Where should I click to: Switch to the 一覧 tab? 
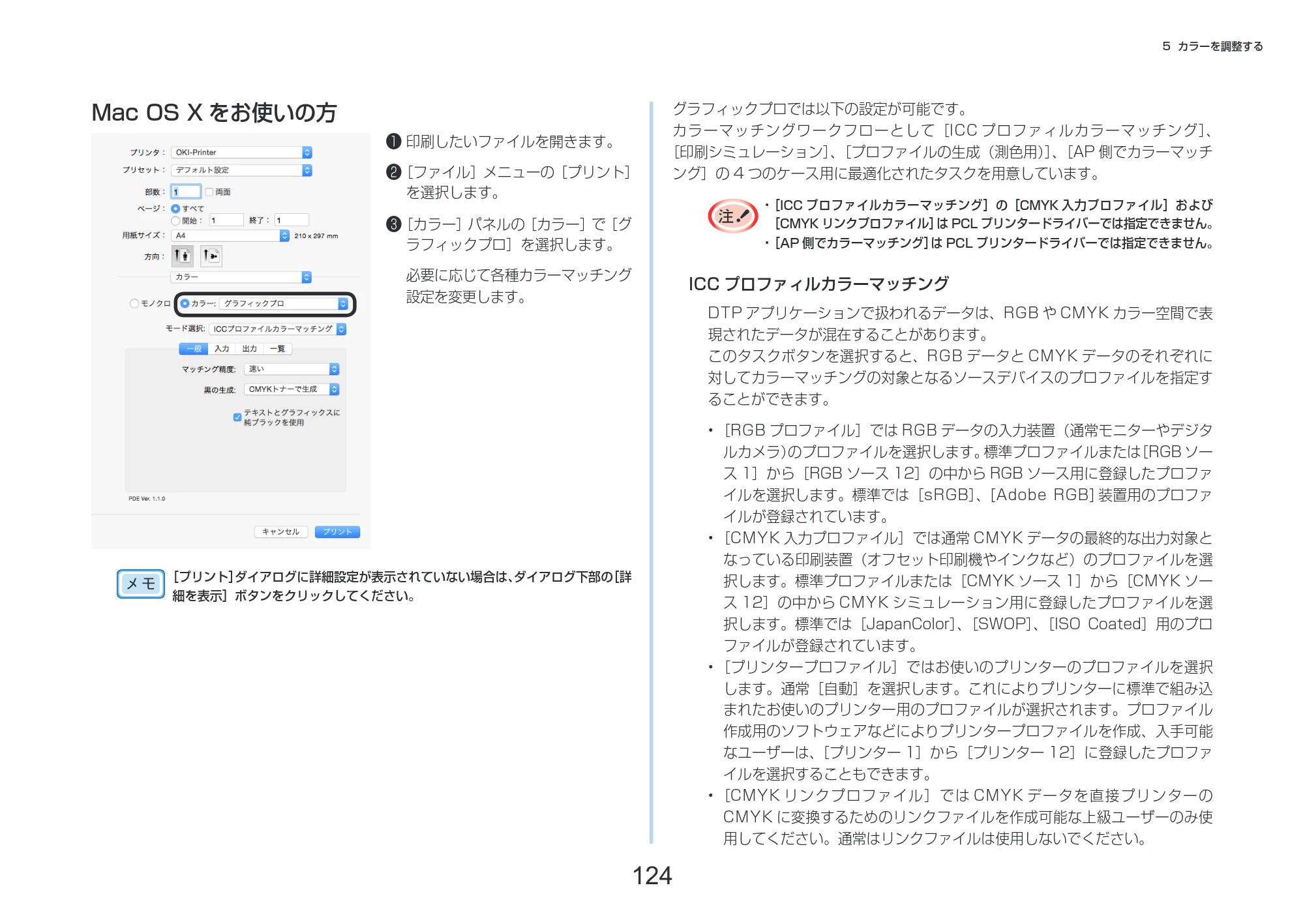tap(278, 349)
